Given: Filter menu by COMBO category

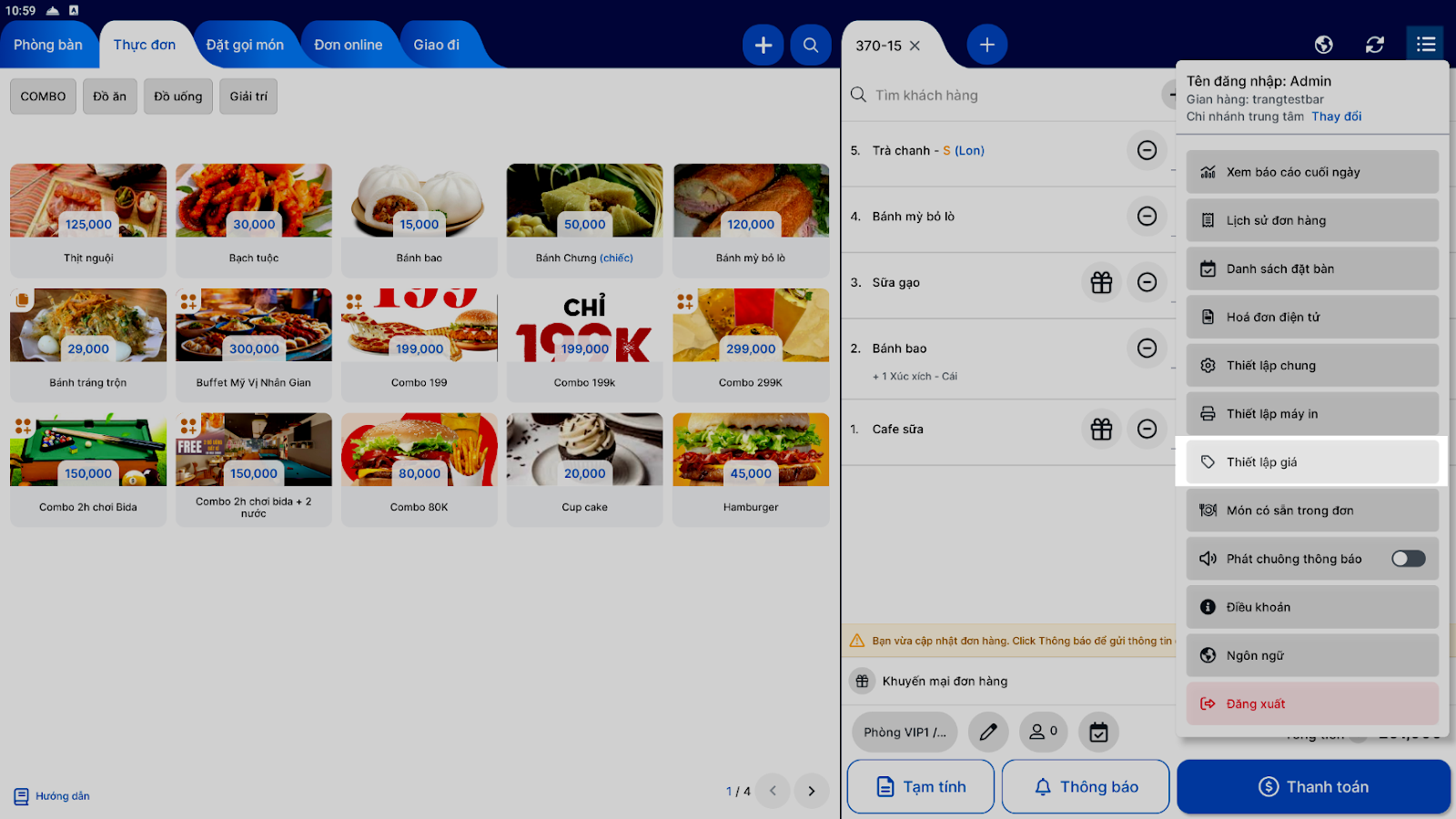Looking at the screenshot, I should [x=43, y=96].
